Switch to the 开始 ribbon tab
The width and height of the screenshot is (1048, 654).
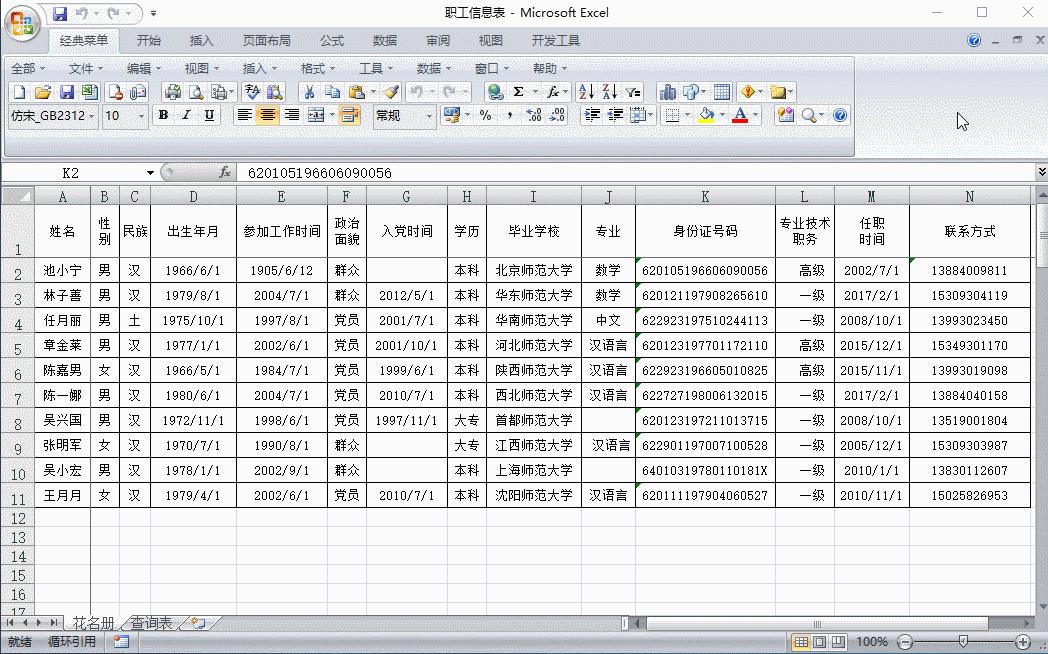click(x=148, y=41)
